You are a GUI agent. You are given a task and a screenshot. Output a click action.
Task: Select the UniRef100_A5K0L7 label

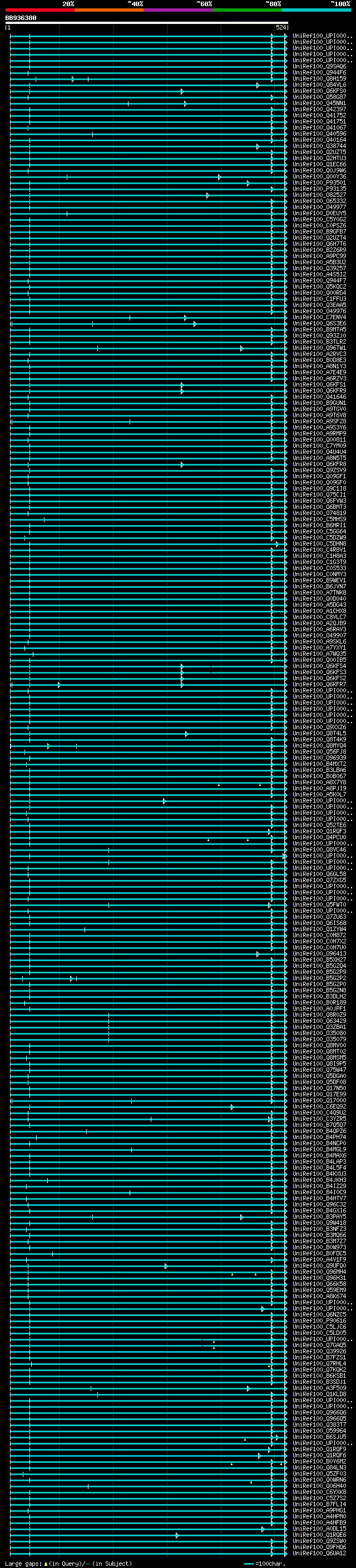(319, 795)
